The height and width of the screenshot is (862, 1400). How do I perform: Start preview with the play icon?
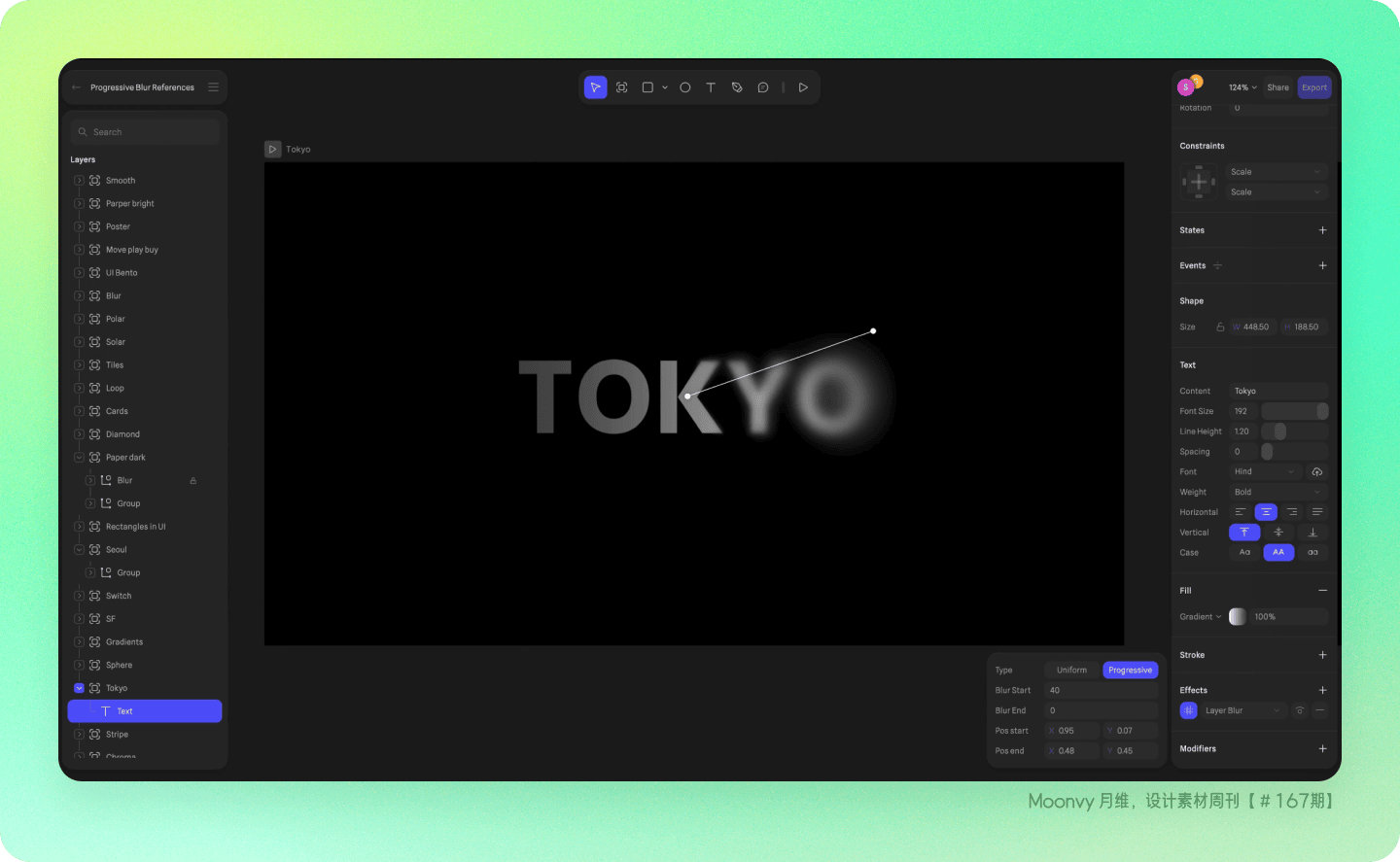click(803, 87)
